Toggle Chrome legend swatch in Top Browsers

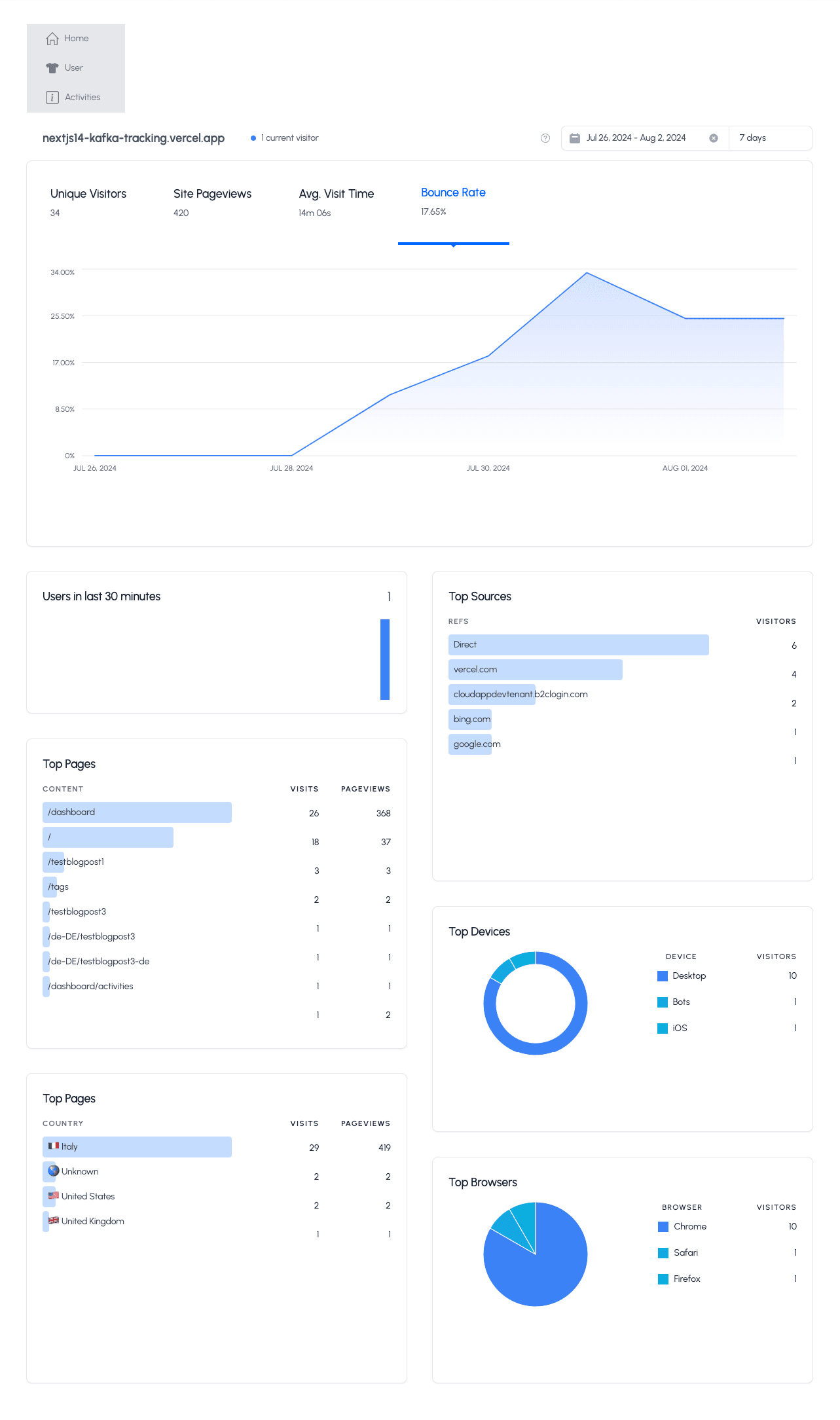663,1227
